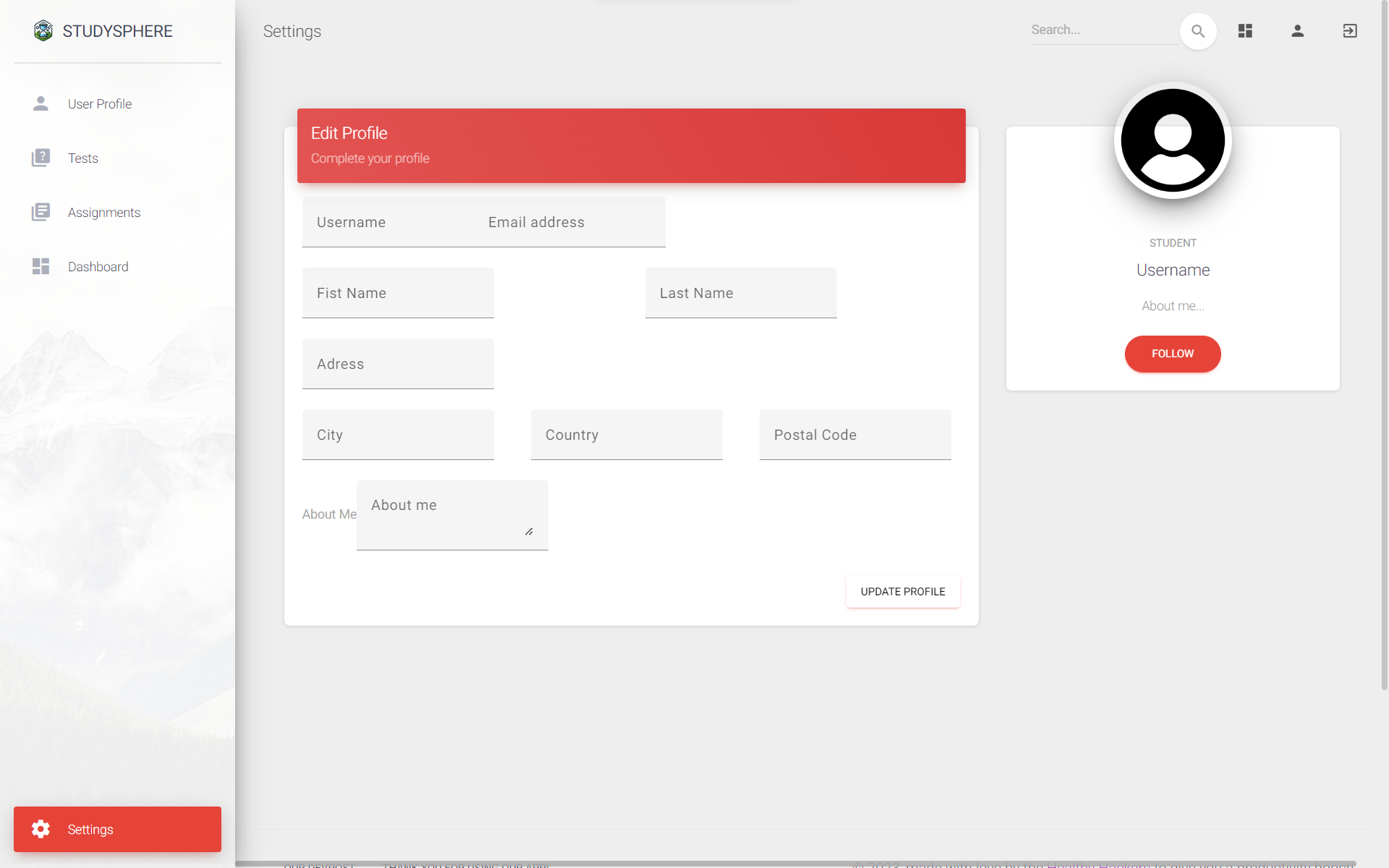
Task: Open User Profile from sidebar
Action: 99,104
